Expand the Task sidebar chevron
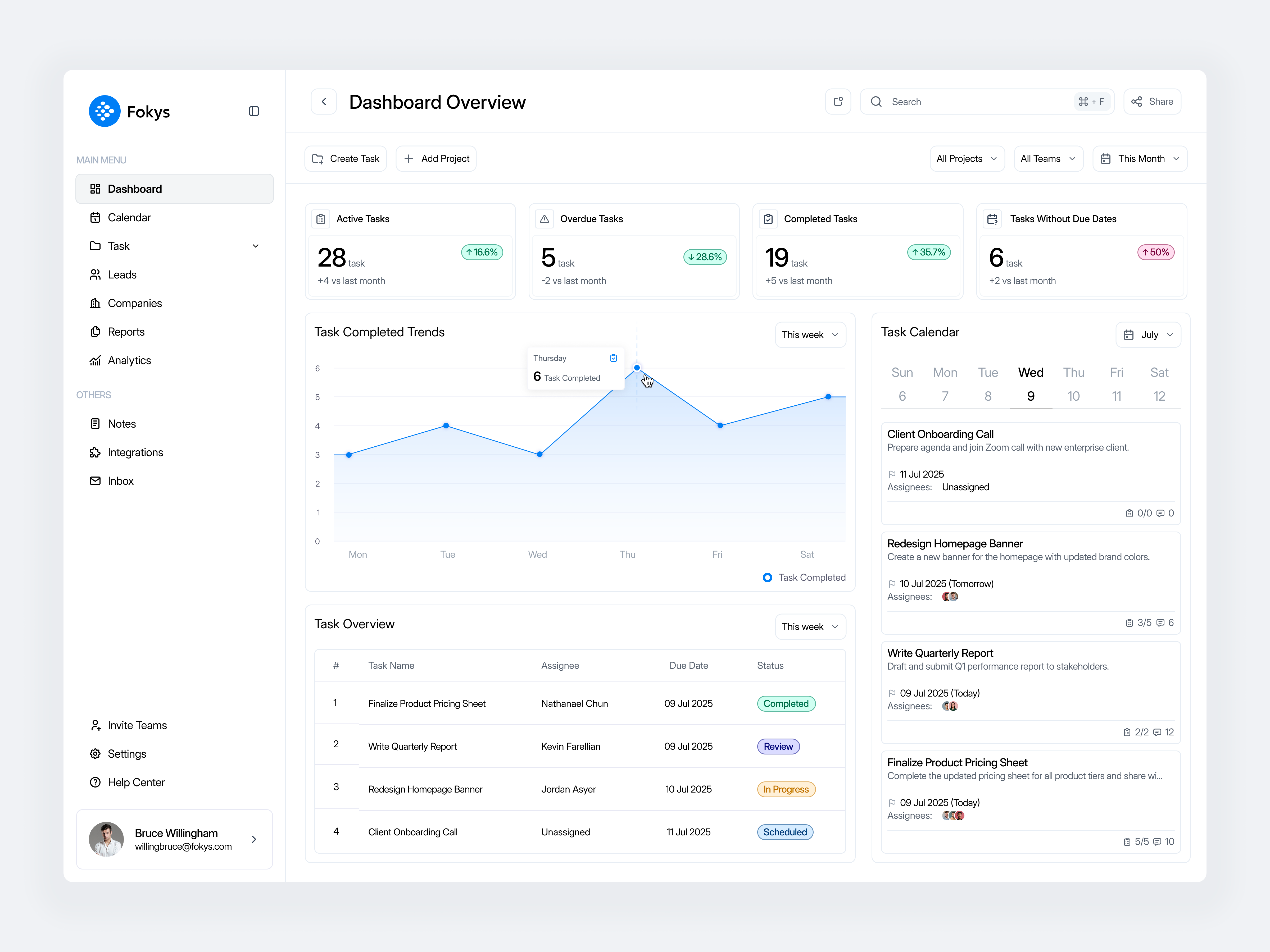1270x952 pixels. pos(256,246)
